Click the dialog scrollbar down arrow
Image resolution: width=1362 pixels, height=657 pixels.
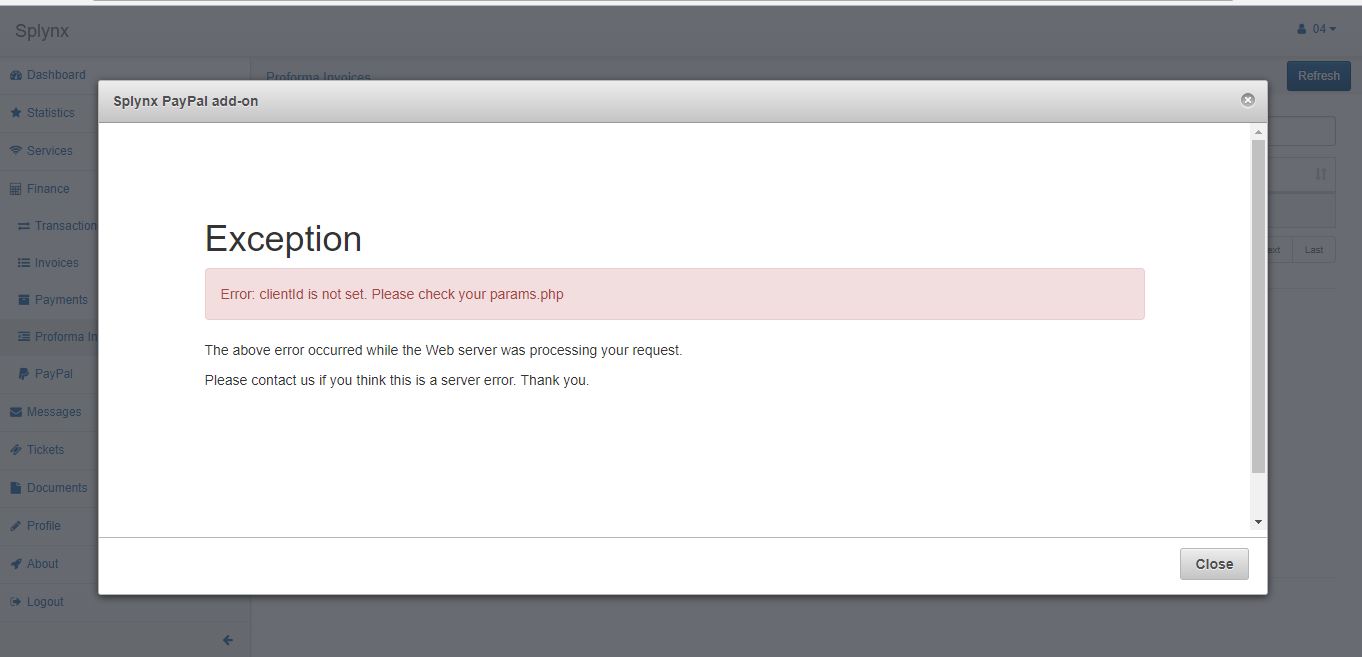[x=1258, y=522]
